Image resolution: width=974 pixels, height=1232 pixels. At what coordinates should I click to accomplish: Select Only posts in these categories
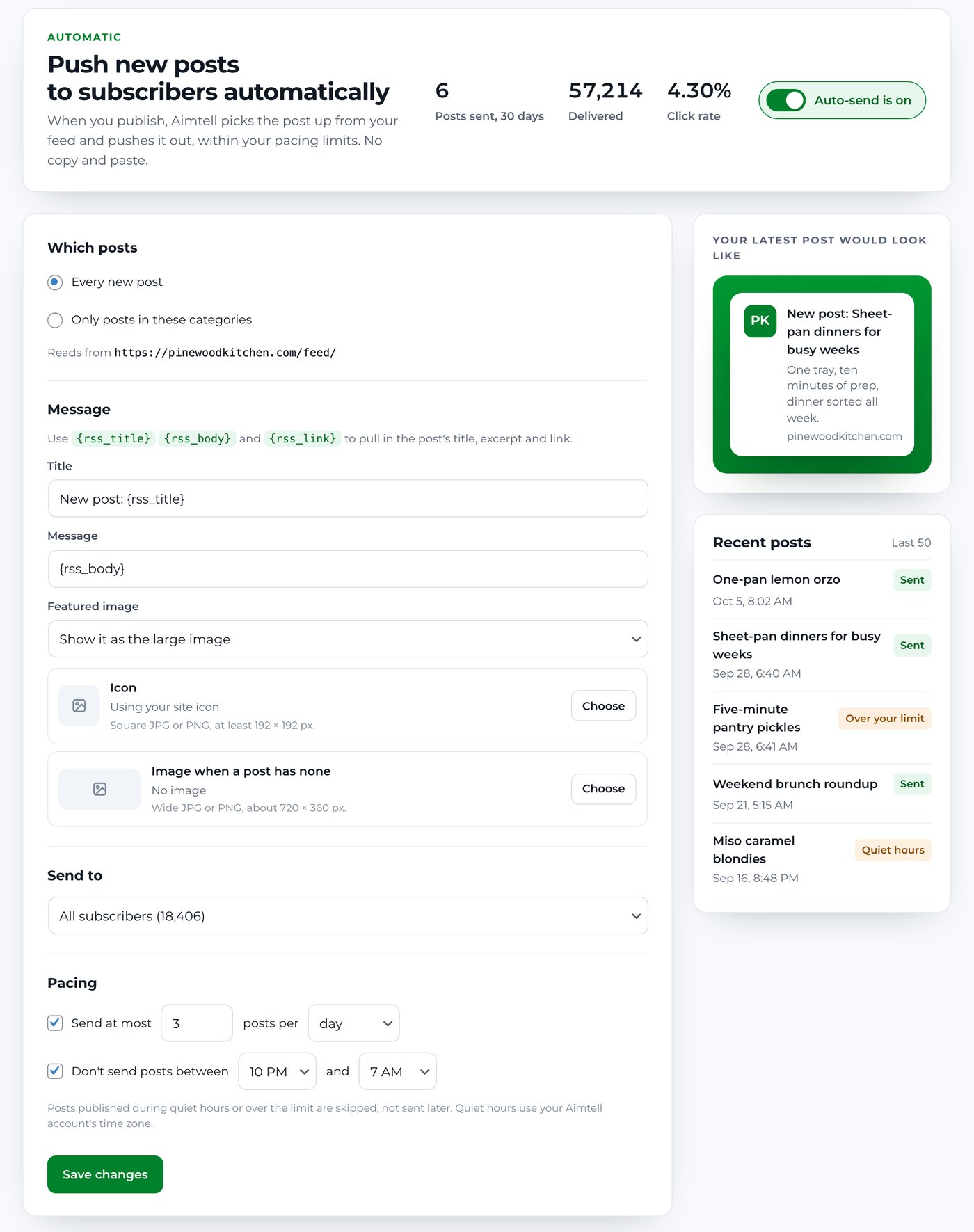(x=55, y=320)
